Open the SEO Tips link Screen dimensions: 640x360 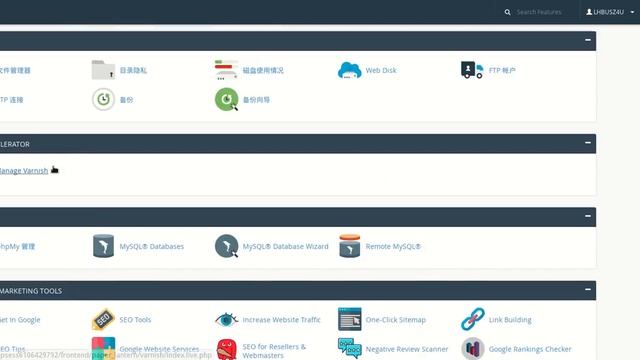click(13, 349)
